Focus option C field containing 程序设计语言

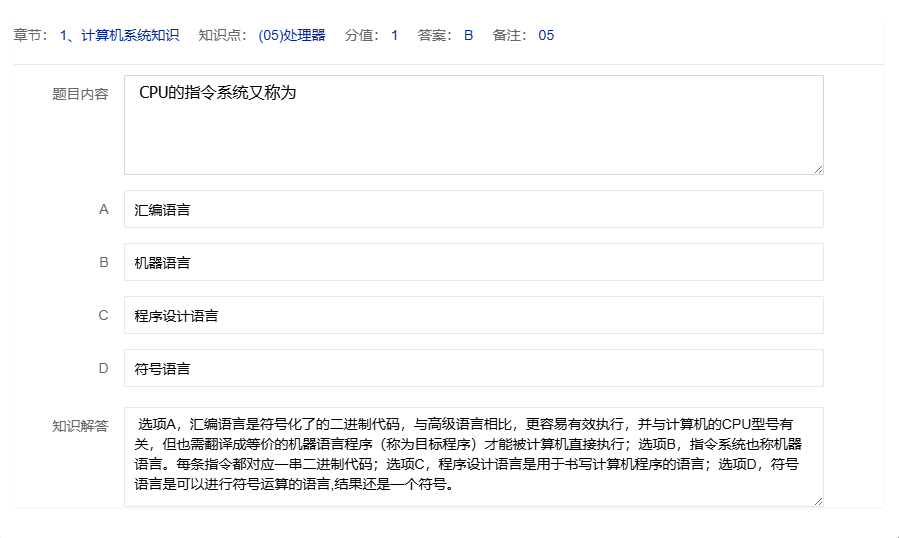[x=473, y=316]
